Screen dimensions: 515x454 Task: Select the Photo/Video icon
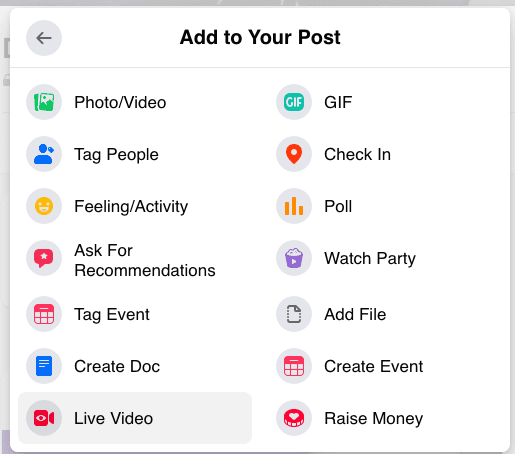pos(44,102)
